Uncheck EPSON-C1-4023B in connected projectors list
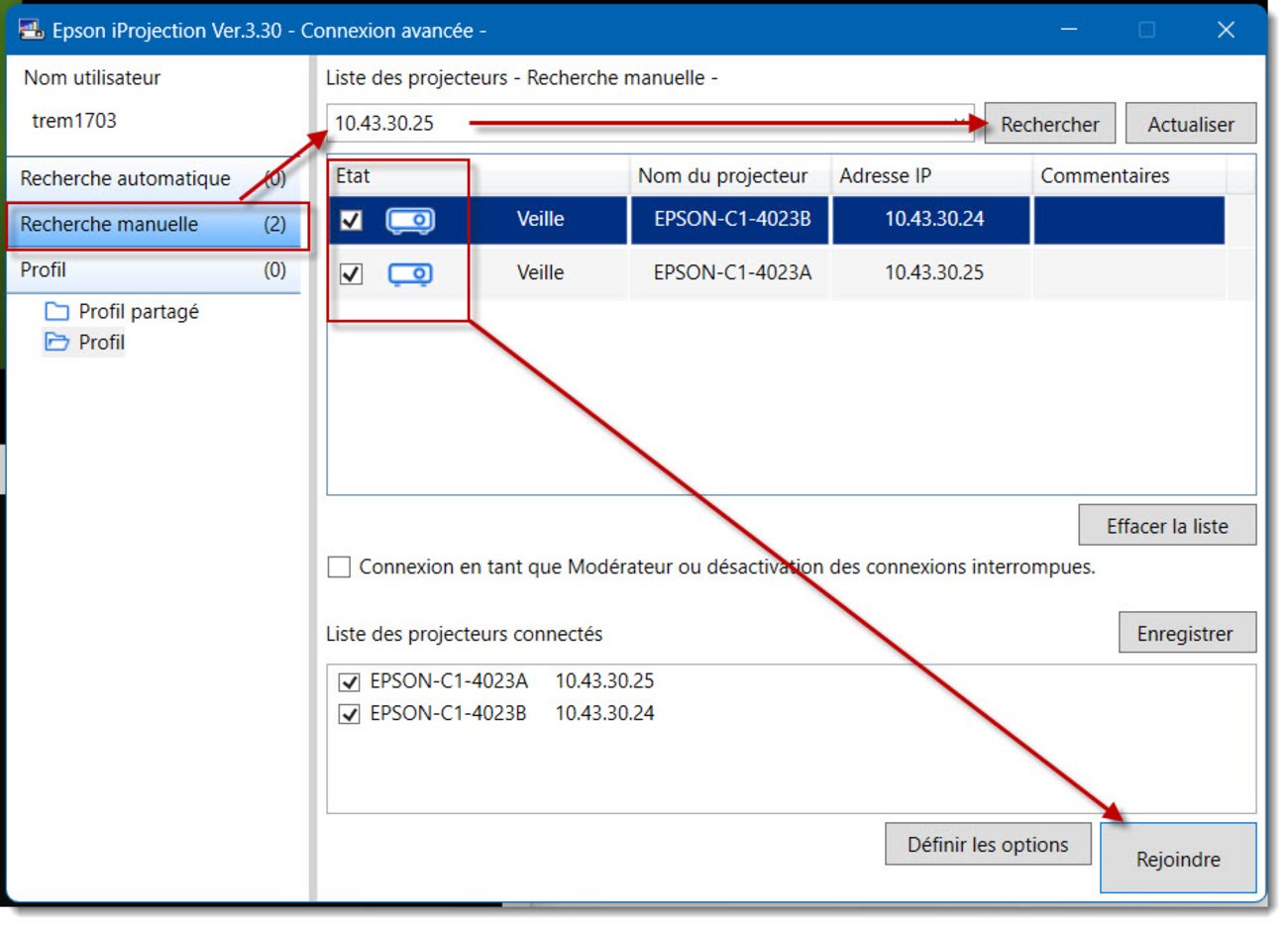Screen dimensions: 1288x927 coord(349,714)
